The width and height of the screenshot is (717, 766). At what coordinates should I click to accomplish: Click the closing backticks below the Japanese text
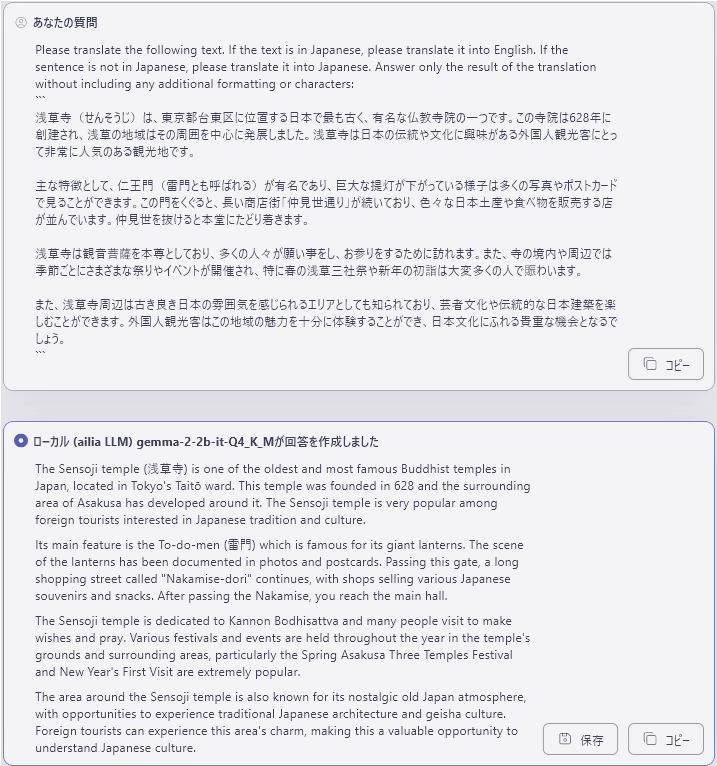(x=41, y=352)
